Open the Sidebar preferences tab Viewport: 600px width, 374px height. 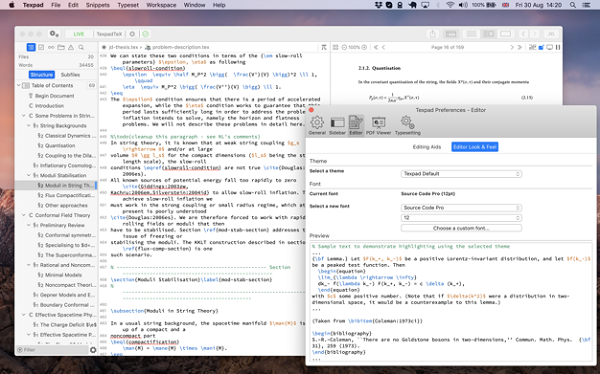click(x=337, y=126)
